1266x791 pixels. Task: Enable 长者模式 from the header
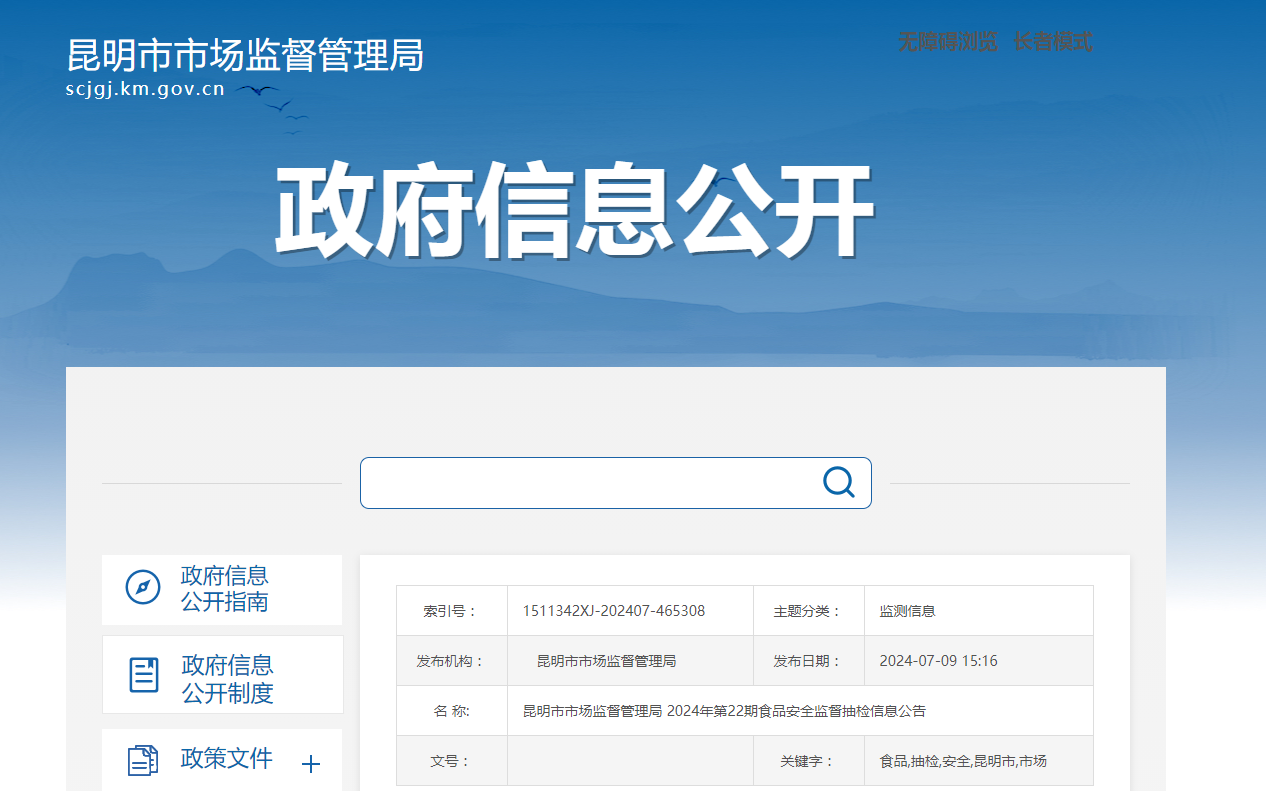[x=1052, y=42]
